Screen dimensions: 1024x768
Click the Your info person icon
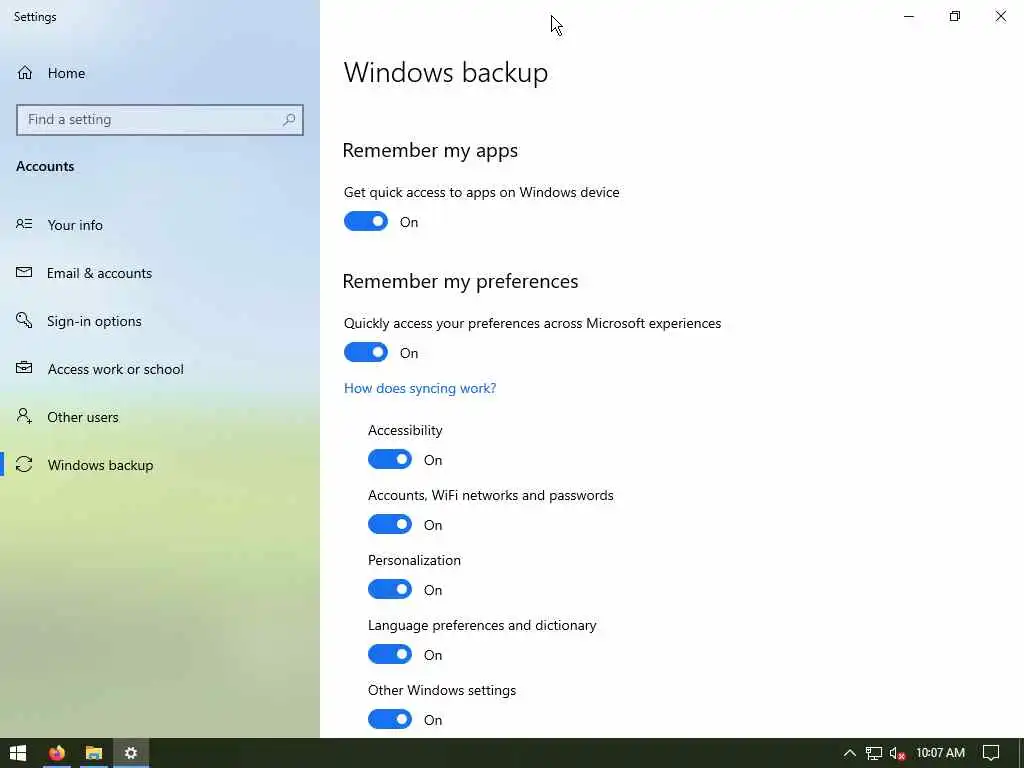(x=24, y=224)
